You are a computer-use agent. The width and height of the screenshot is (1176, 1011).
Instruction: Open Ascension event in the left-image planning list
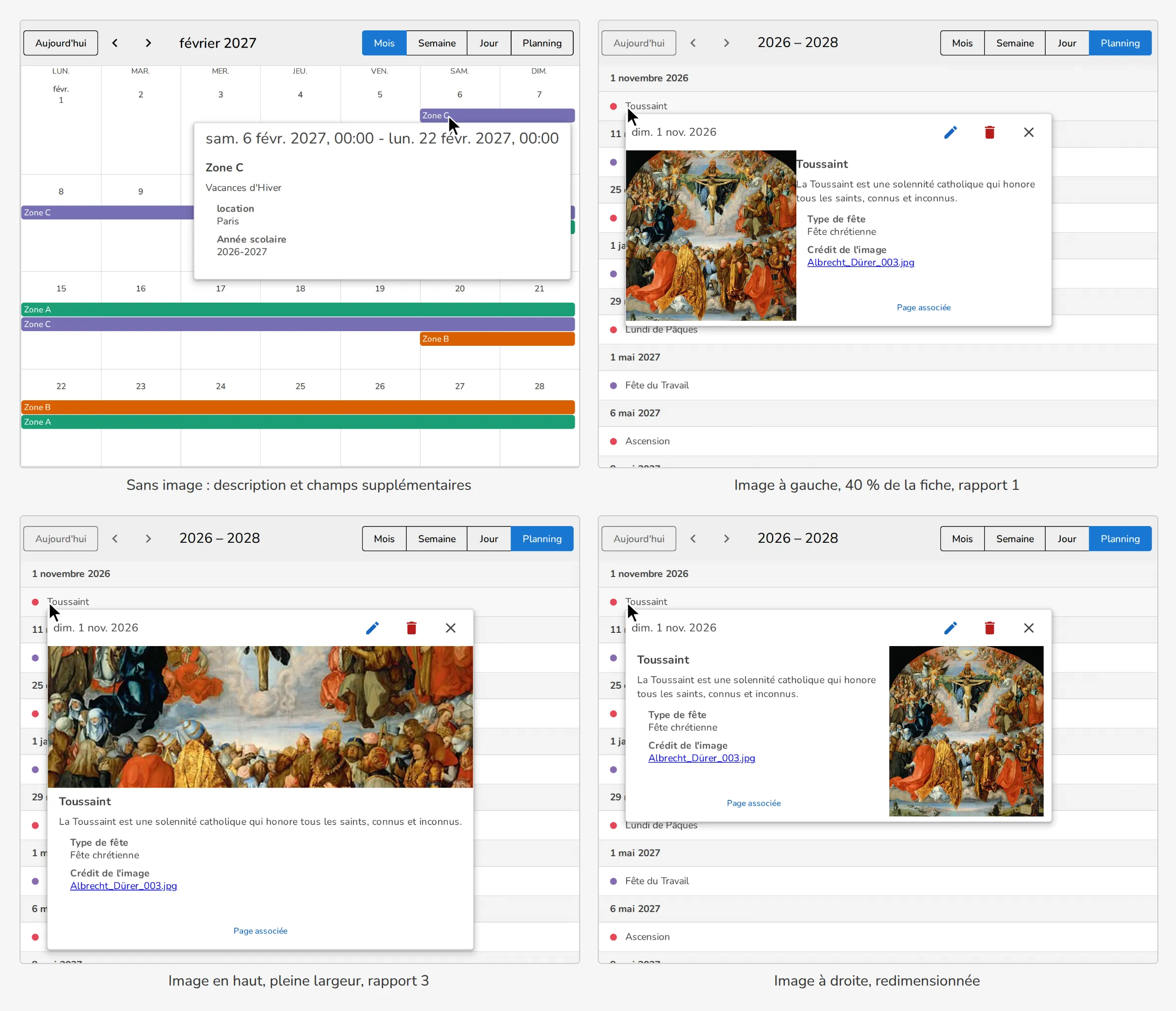pos(878,441)
